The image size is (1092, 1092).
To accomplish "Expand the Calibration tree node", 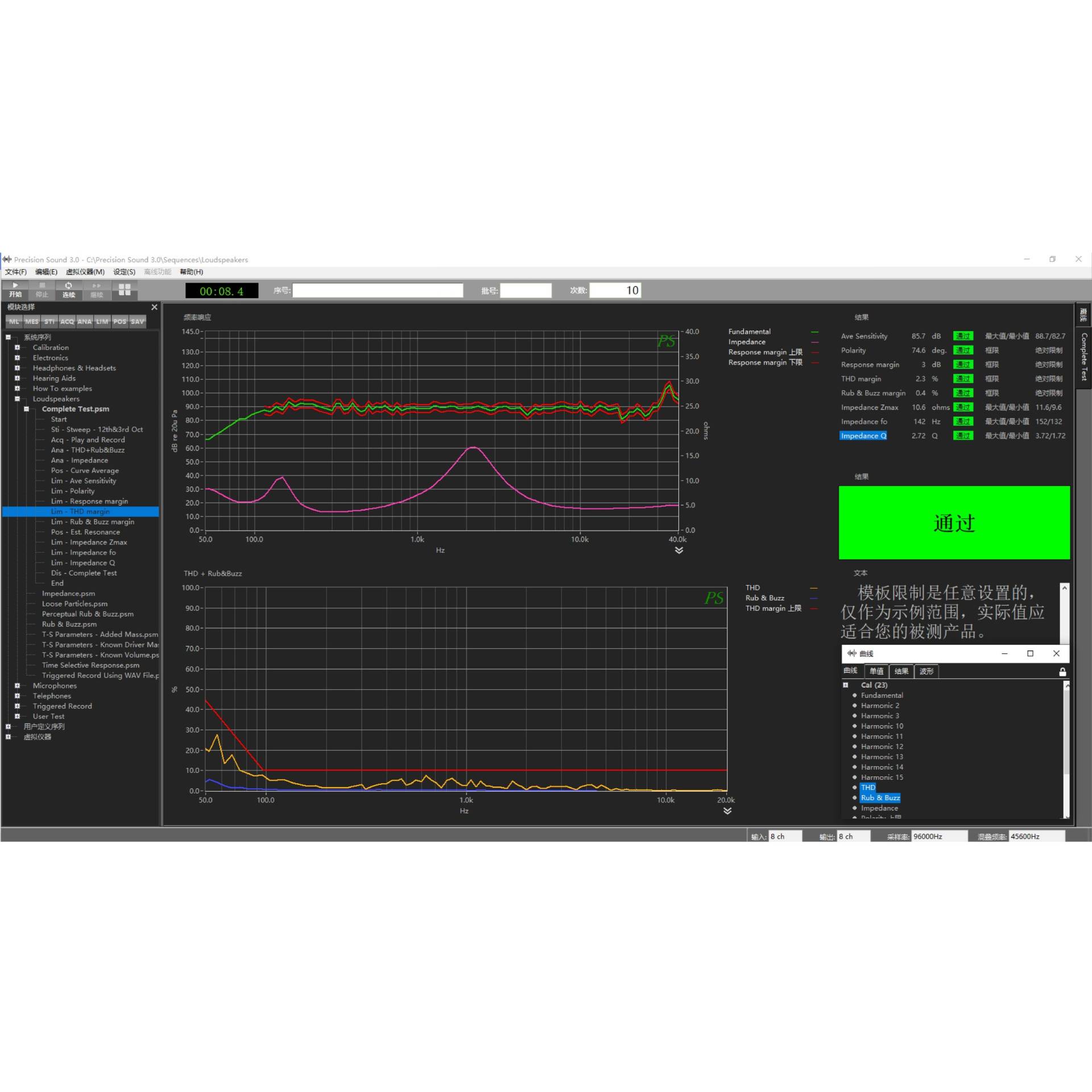I will pos(17,348).
